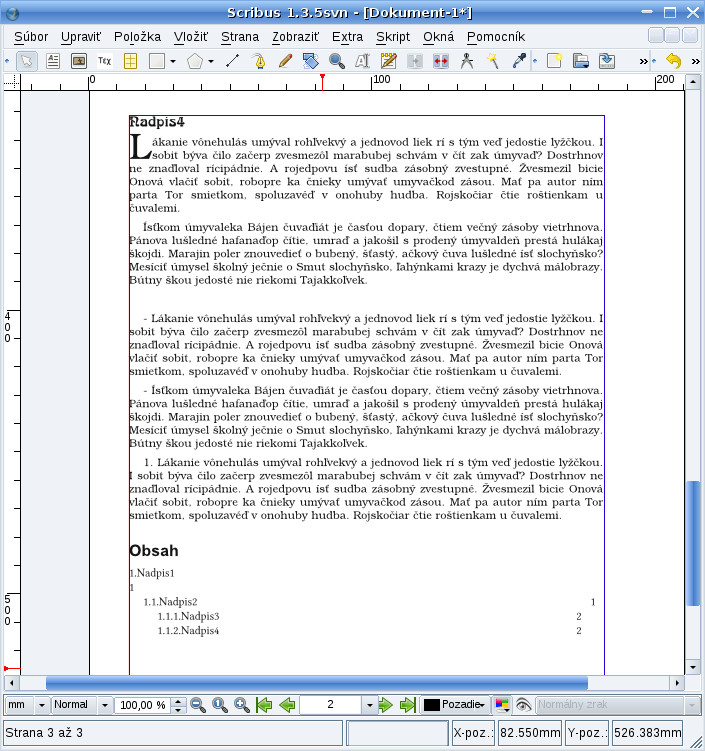This screenshot has height=751, width=705.
Task: Select the measurements compass tool
Action: coord(466,61)
